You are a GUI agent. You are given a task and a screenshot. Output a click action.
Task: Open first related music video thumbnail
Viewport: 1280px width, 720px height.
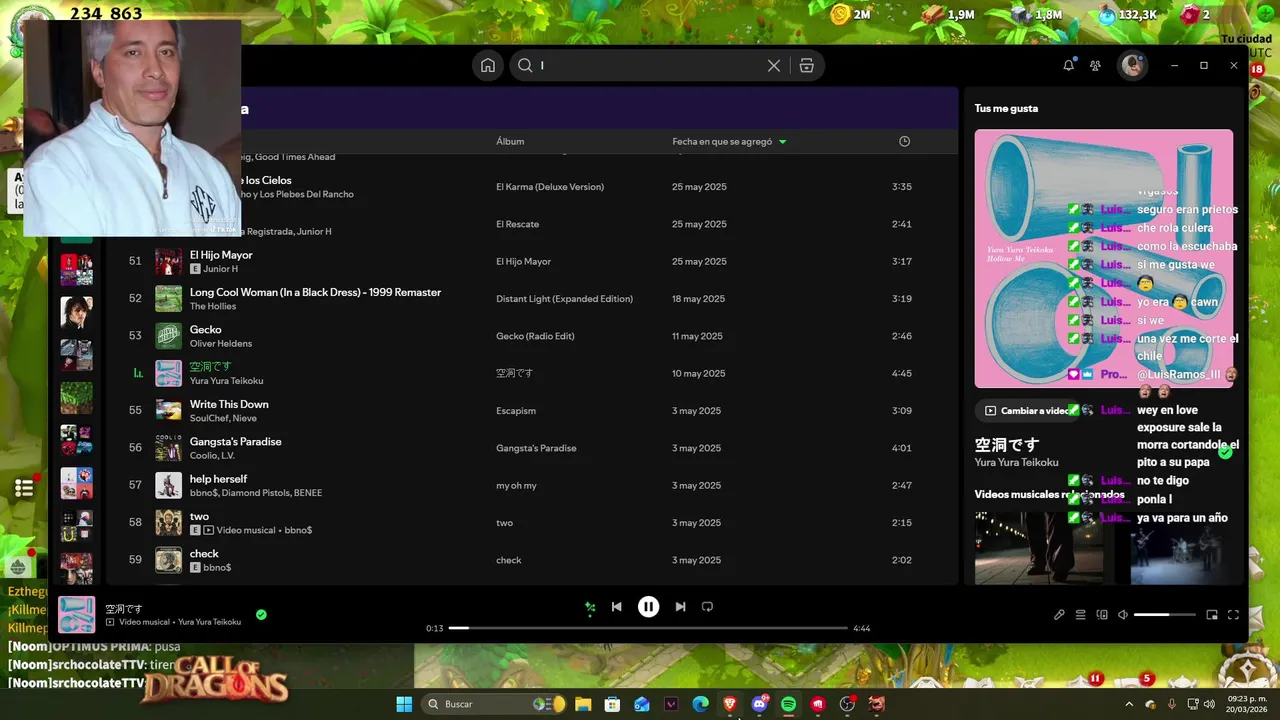[1039, 547]
